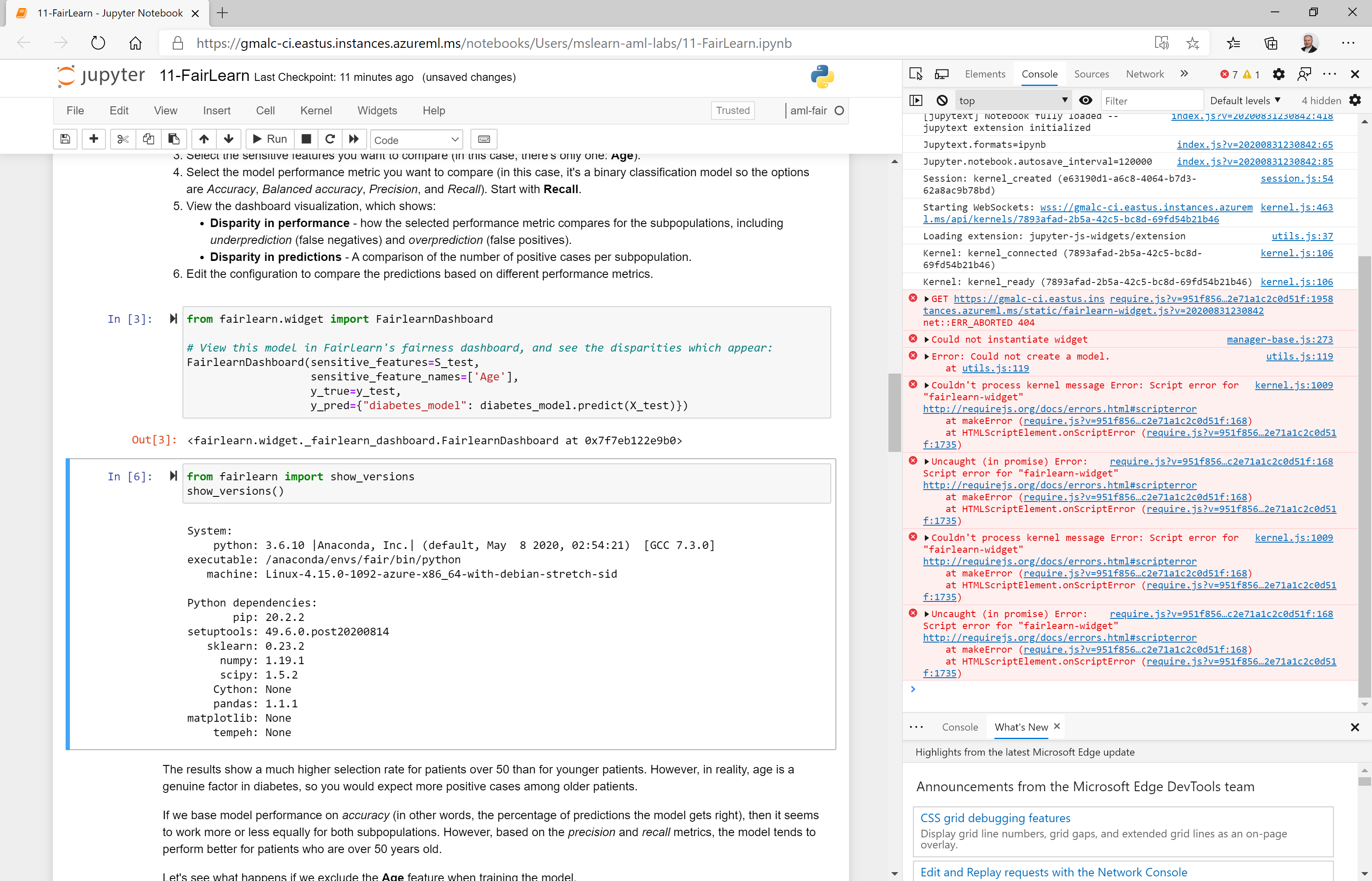Switch to the Sources tab
1372x881 pixels.
[1091, 74]
